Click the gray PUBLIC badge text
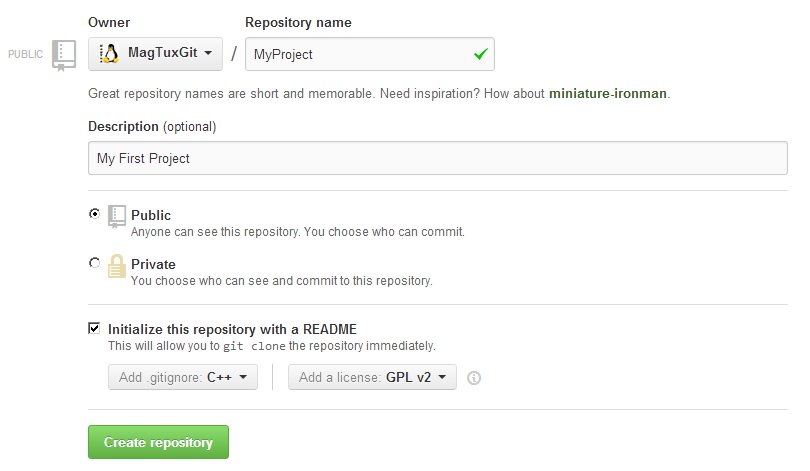 coord(25,55)
